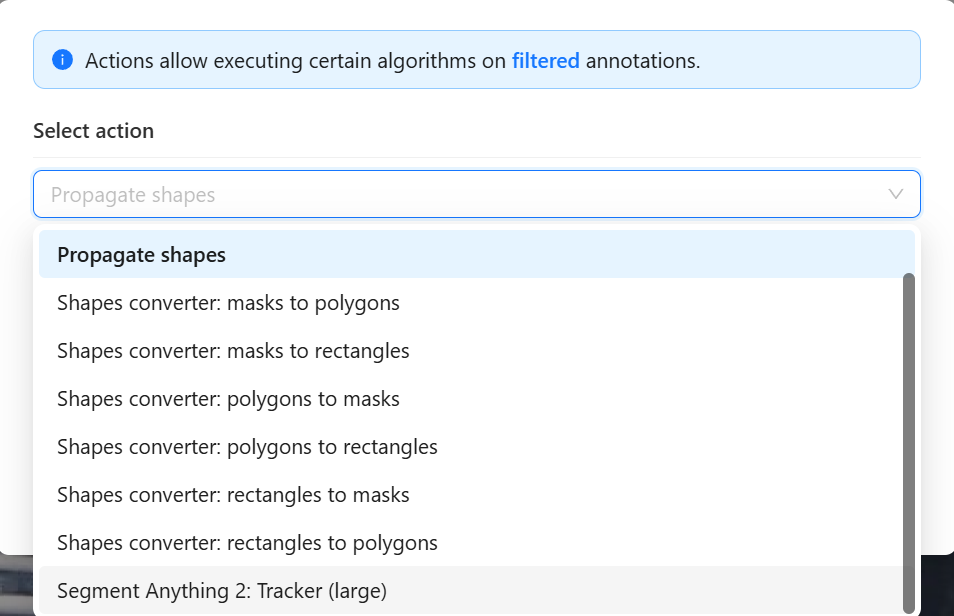This screenshot has width=954, height=616.
Task: Click the dropdown list's vertical scrollbar
Action: tap(908, 440)
